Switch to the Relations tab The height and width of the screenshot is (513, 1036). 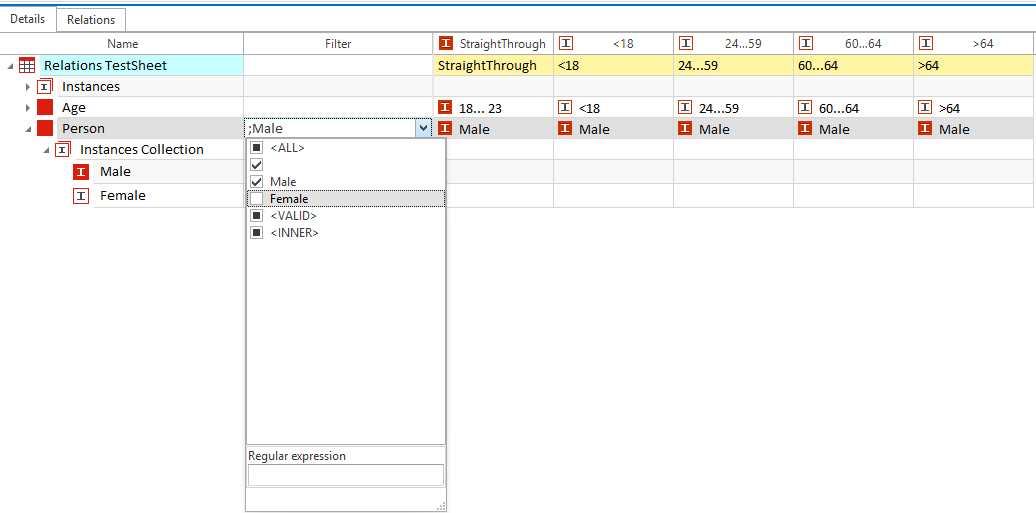(91, 20)
